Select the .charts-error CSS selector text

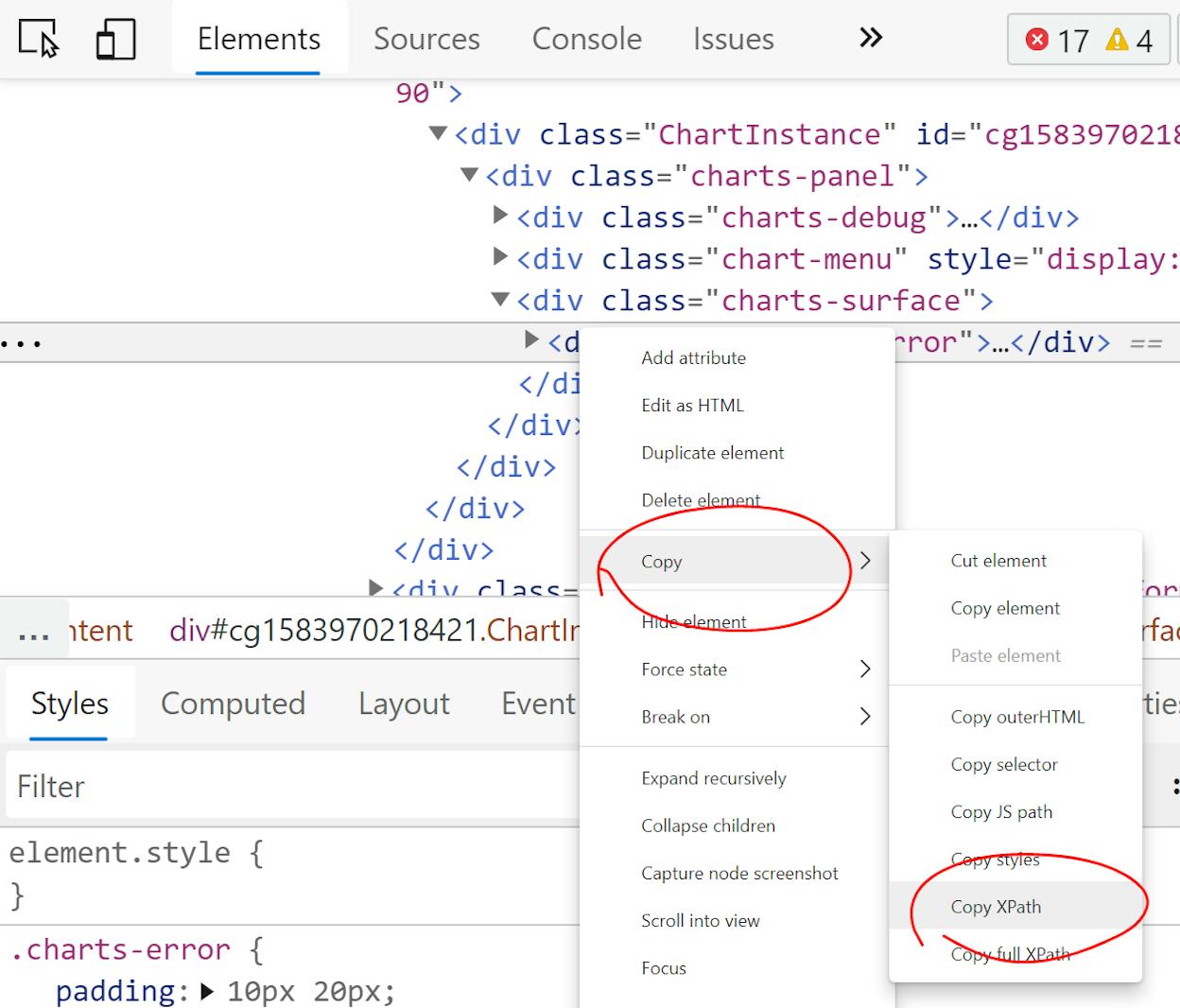pyautogui.click(x=120, y=948)
